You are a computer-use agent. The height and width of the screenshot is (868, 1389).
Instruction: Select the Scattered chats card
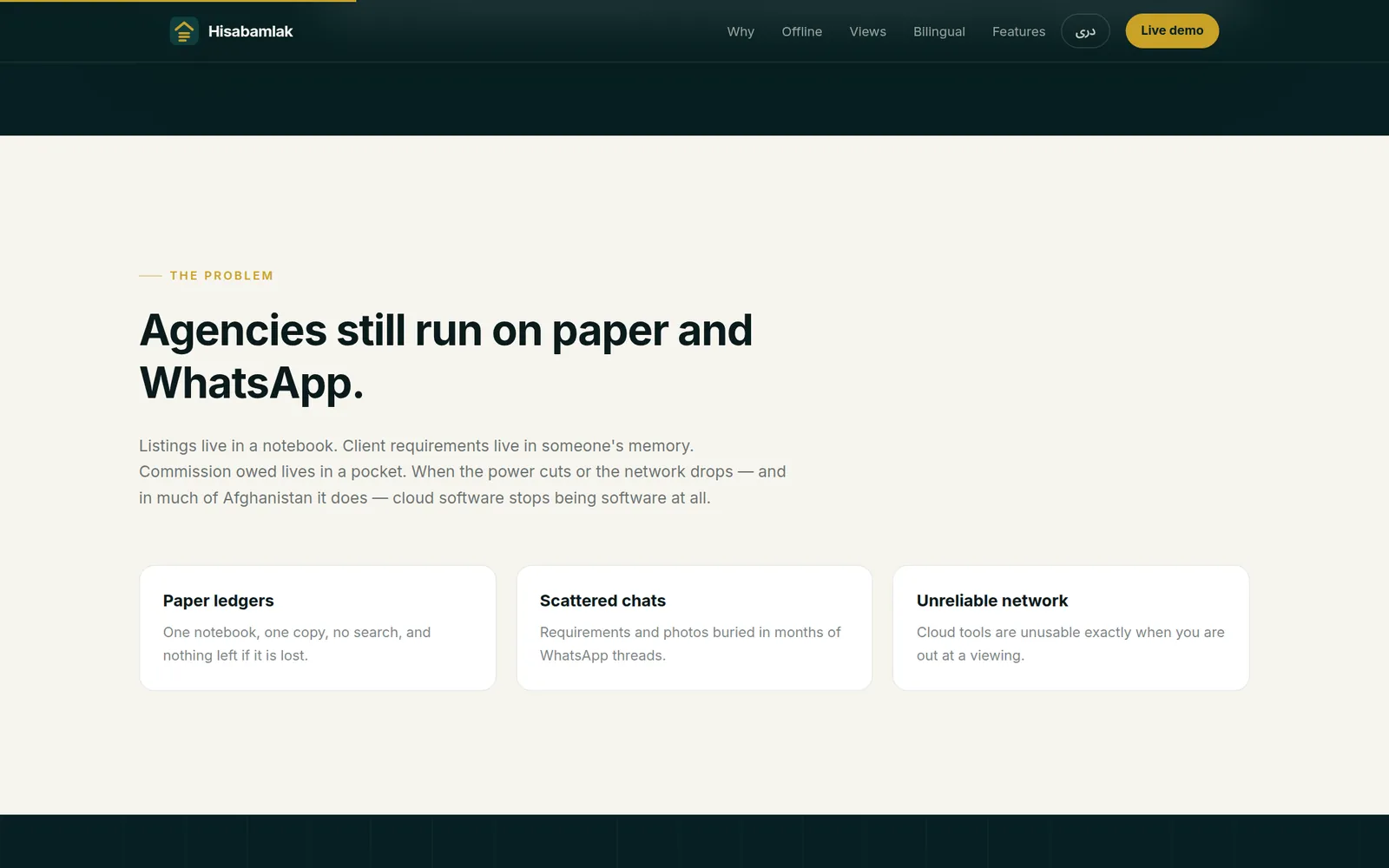[x=694, y=628]
